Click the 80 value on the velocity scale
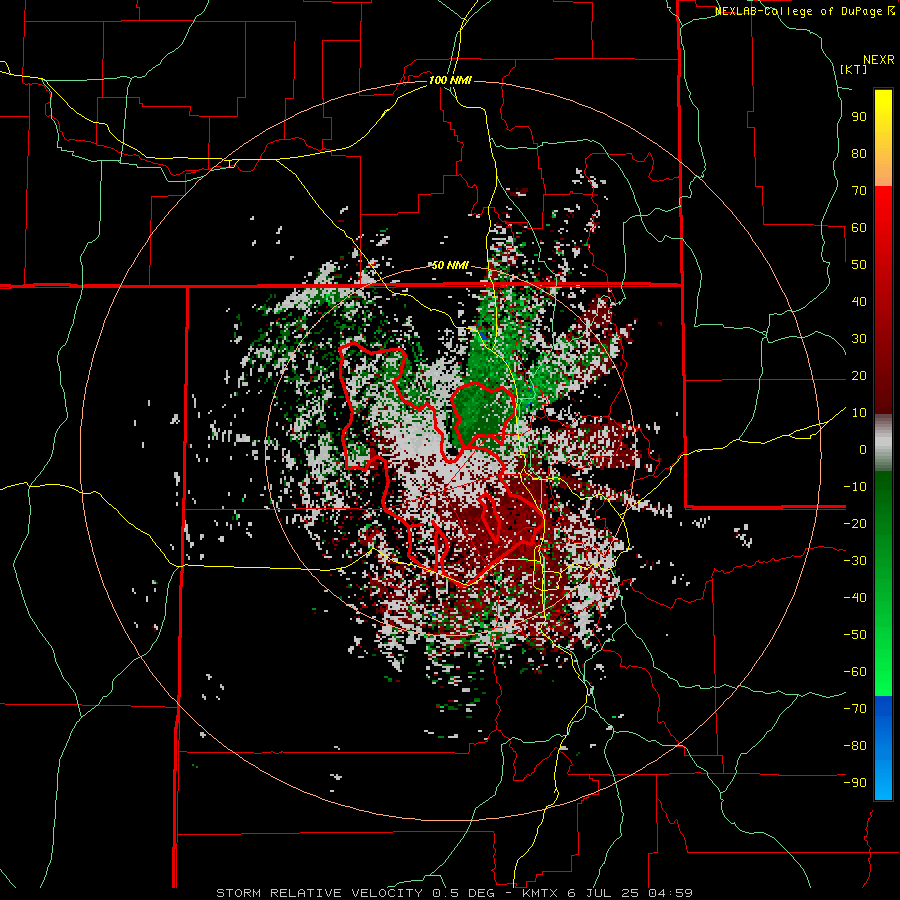The width and height of the screenshot is (900, 900). [x=859, y=153]
